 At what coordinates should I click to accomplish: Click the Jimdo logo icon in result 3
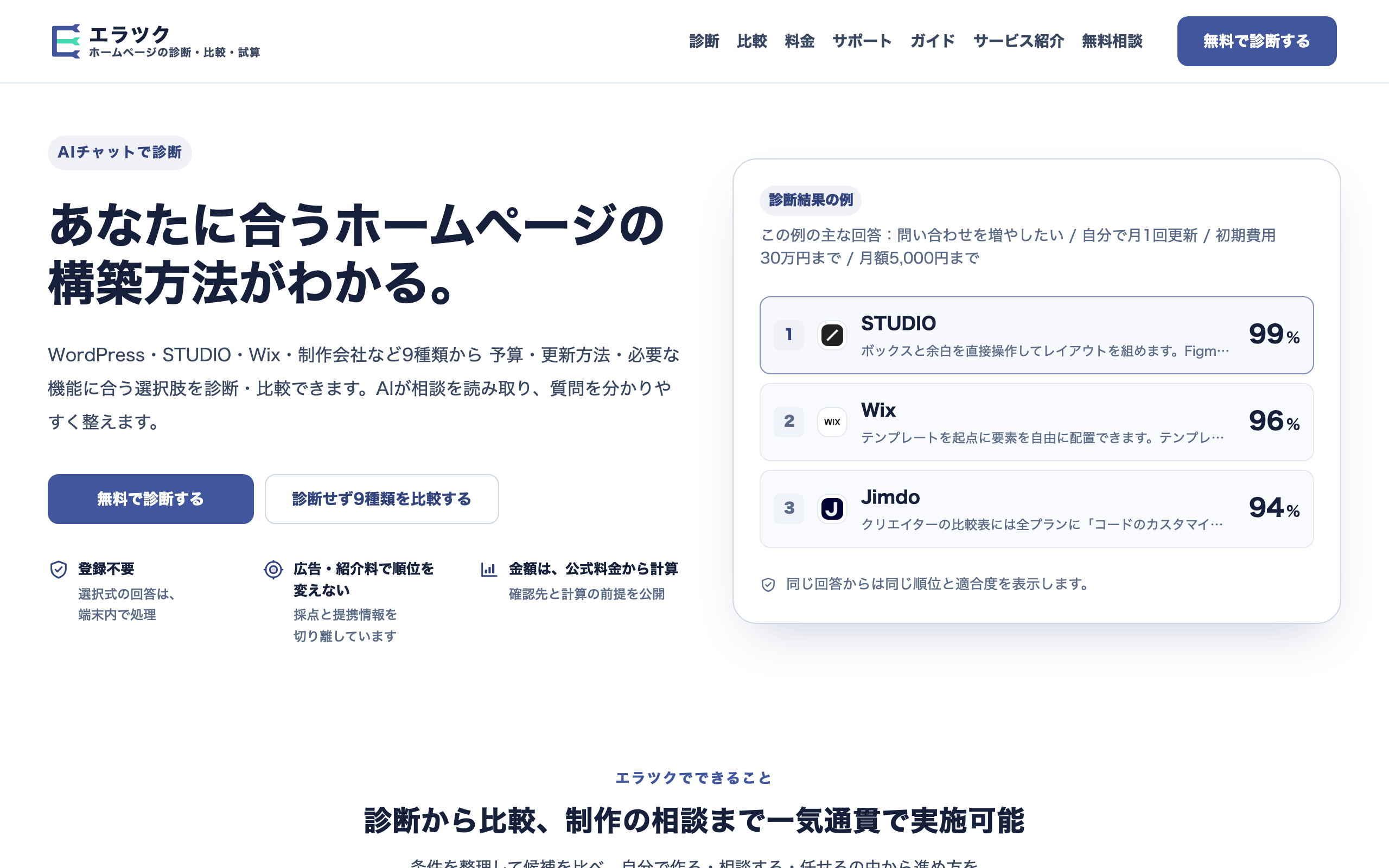click(832, 509)
